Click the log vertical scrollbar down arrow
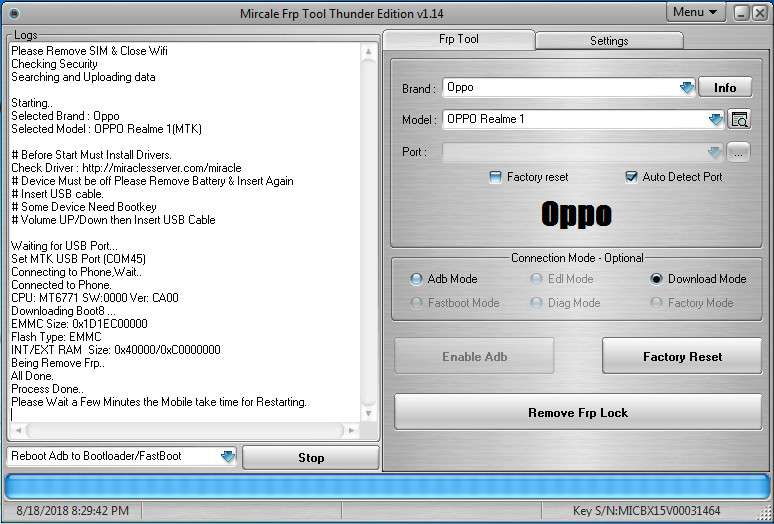 368,413
